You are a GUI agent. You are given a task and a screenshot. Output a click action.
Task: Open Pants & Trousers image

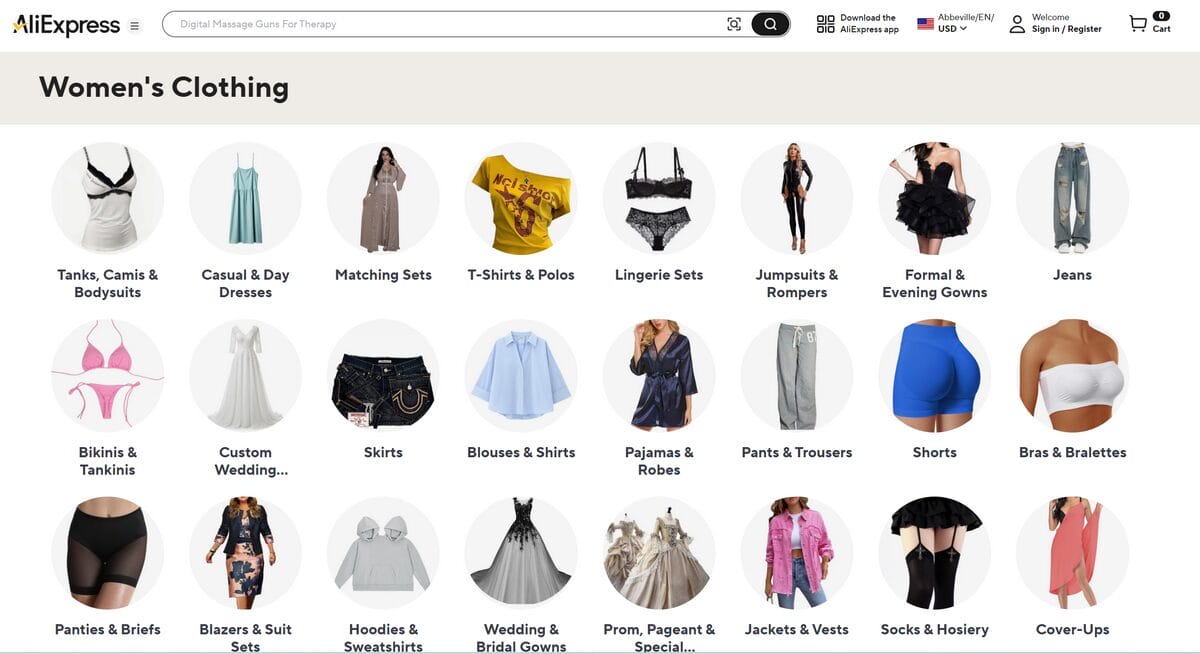coord(797,375)
